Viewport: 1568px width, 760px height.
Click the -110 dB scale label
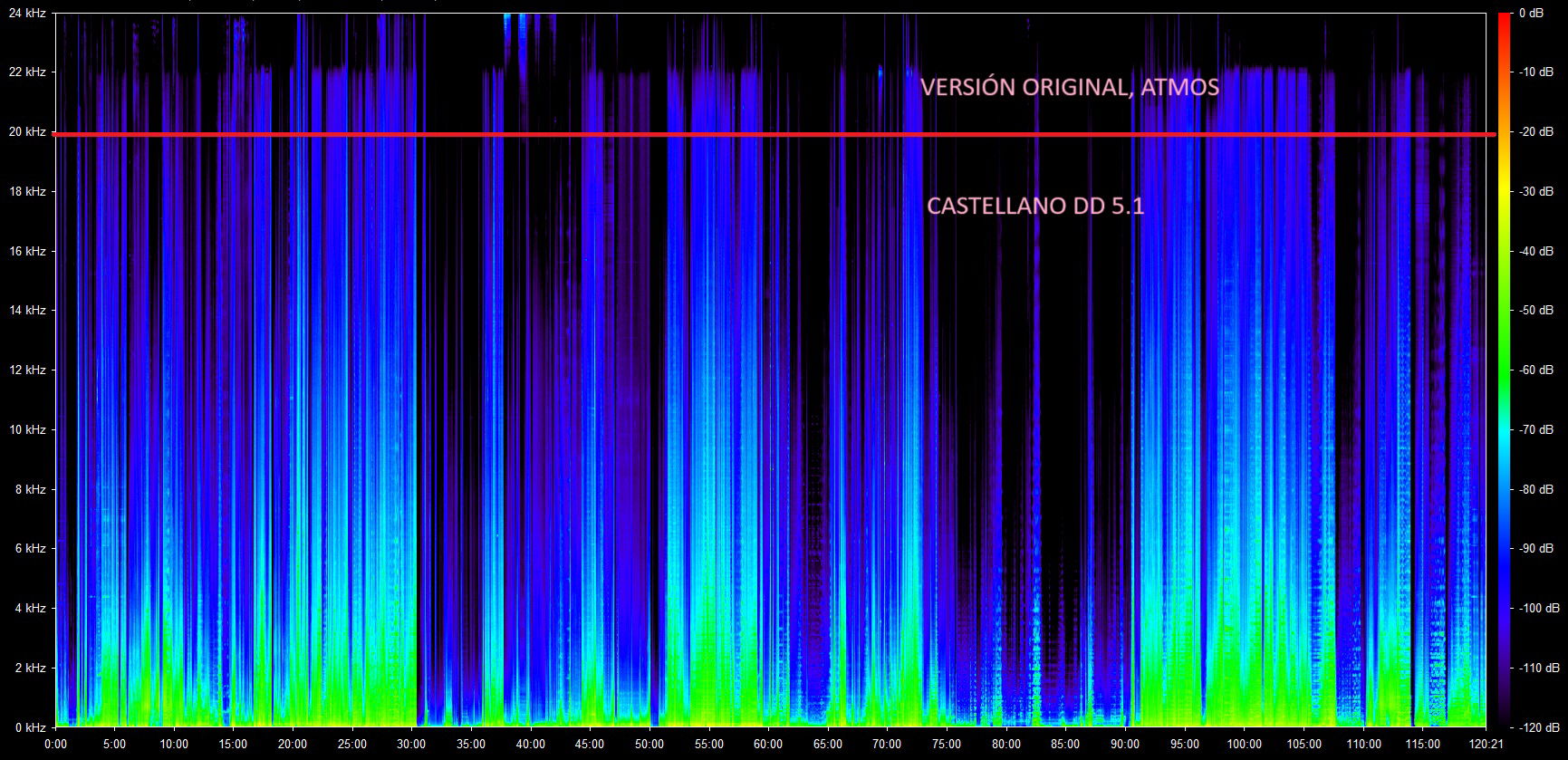click(x=1538, y=669)
